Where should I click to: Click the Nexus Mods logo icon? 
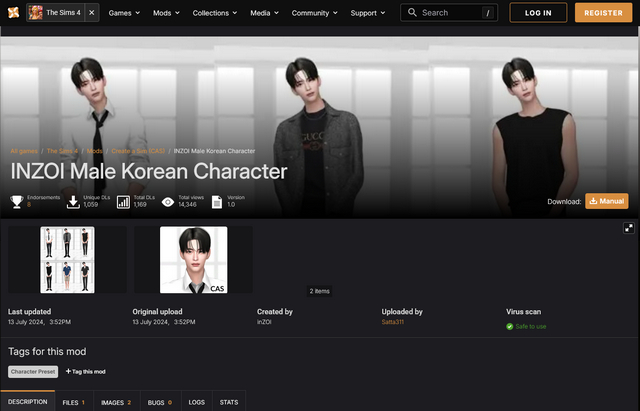pyautogui.click(x=13, y=13)
